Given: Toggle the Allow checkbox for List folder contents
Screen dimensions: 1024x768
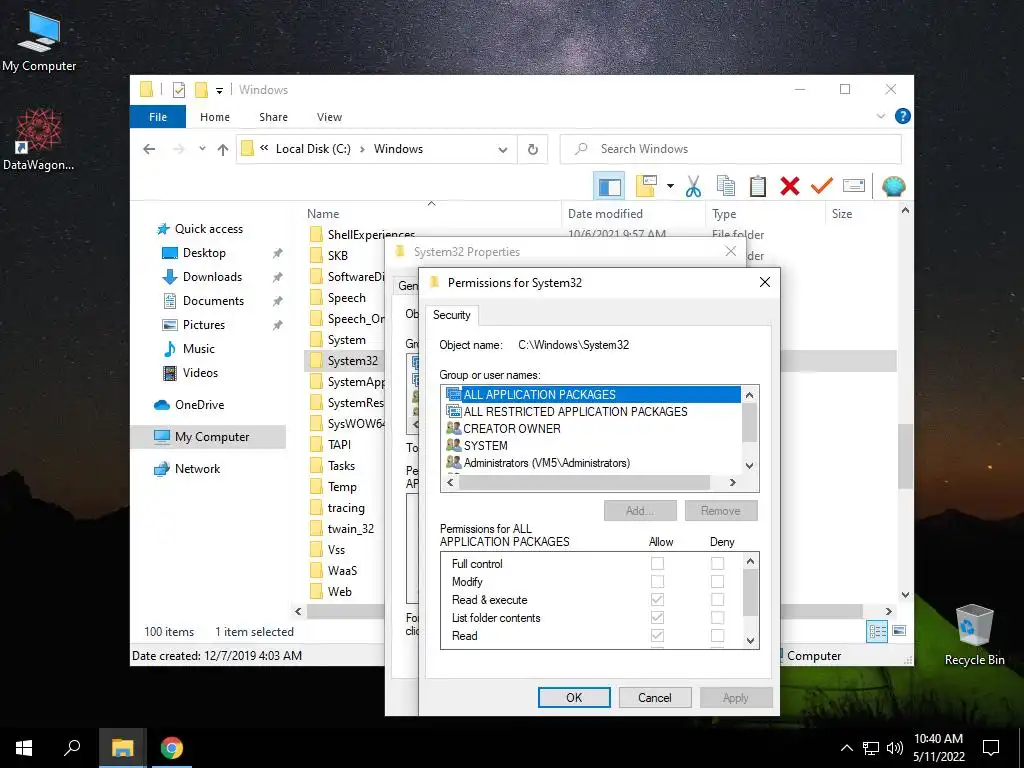Looking at the screenshot, I should click(657, 617).
